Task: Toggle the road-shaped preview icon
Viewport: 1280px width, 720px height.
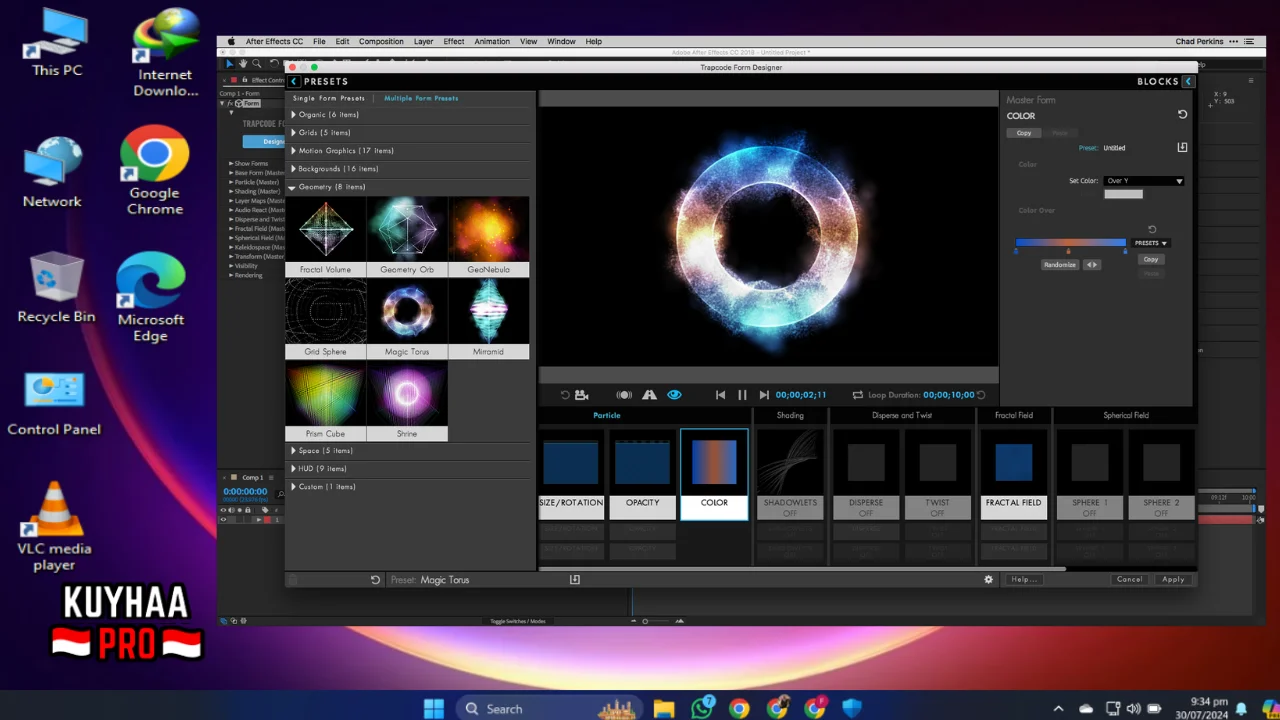Action: [x=649, y=395]
